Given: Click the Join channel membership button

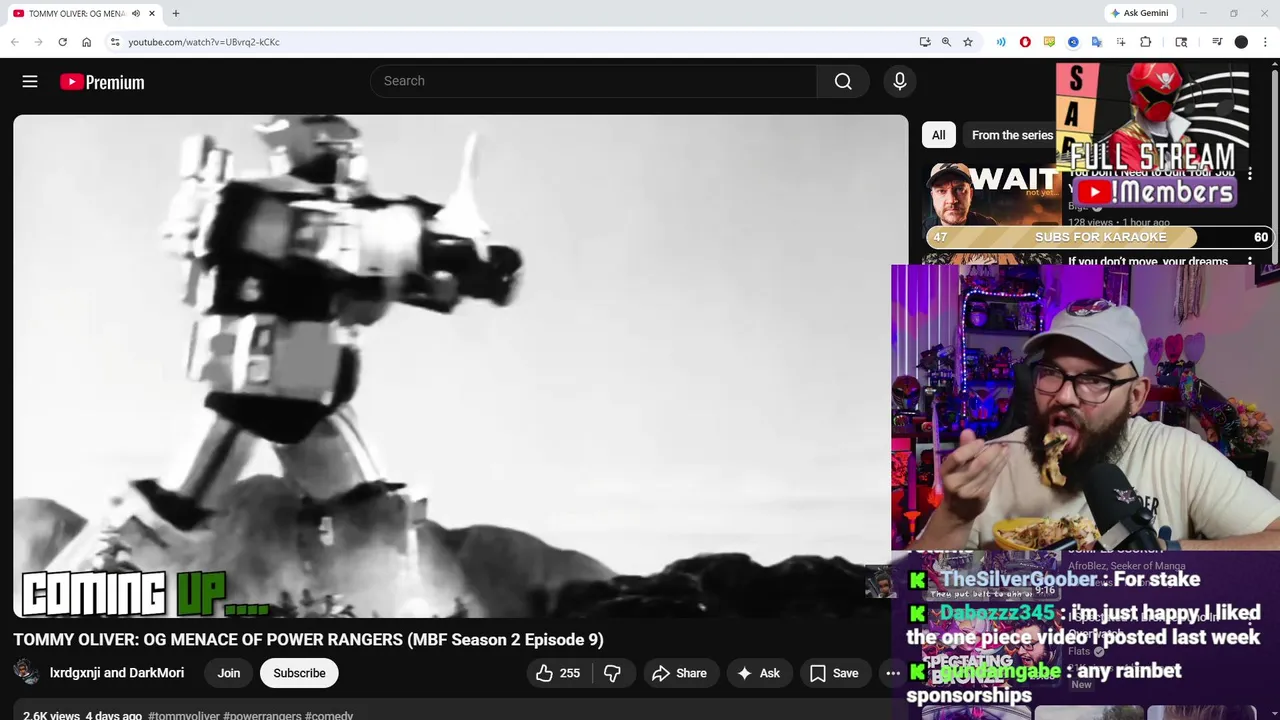Looking at the screenshot, I should click(229, 673).
